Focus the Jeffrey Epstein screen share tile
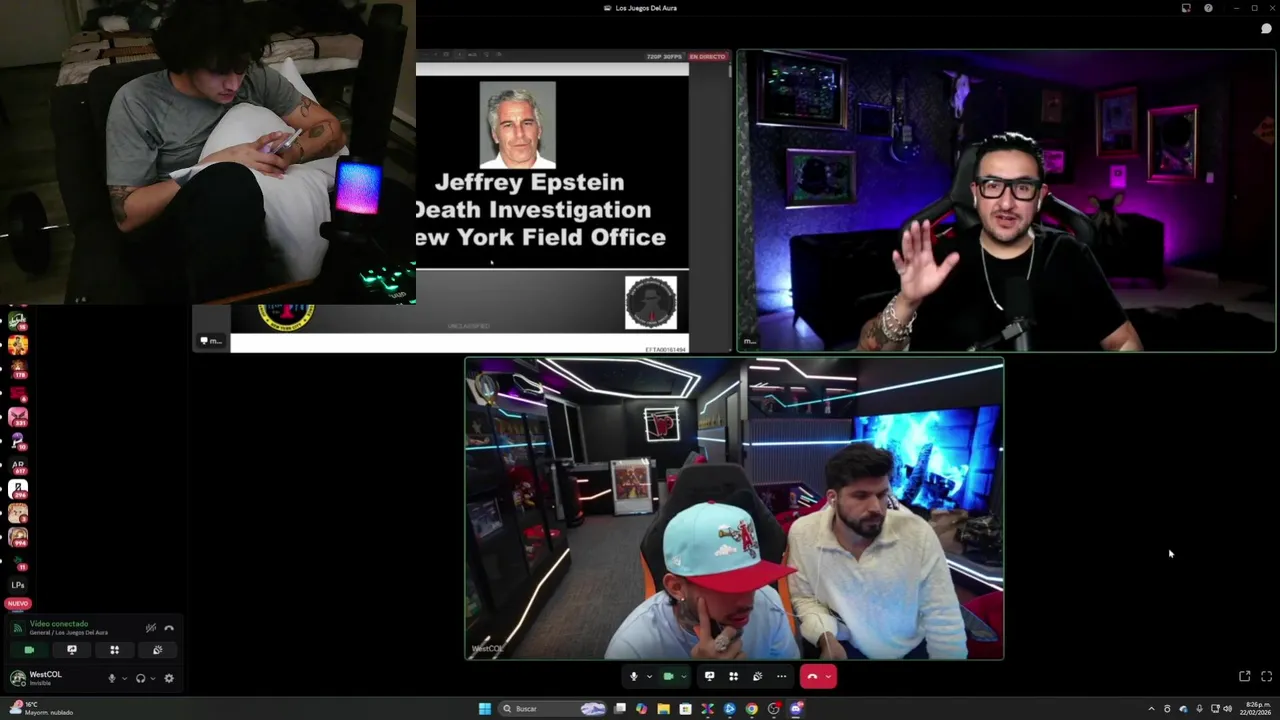Image resolution: width=1280 pixels, height=720 pixels. pos(462,201)
